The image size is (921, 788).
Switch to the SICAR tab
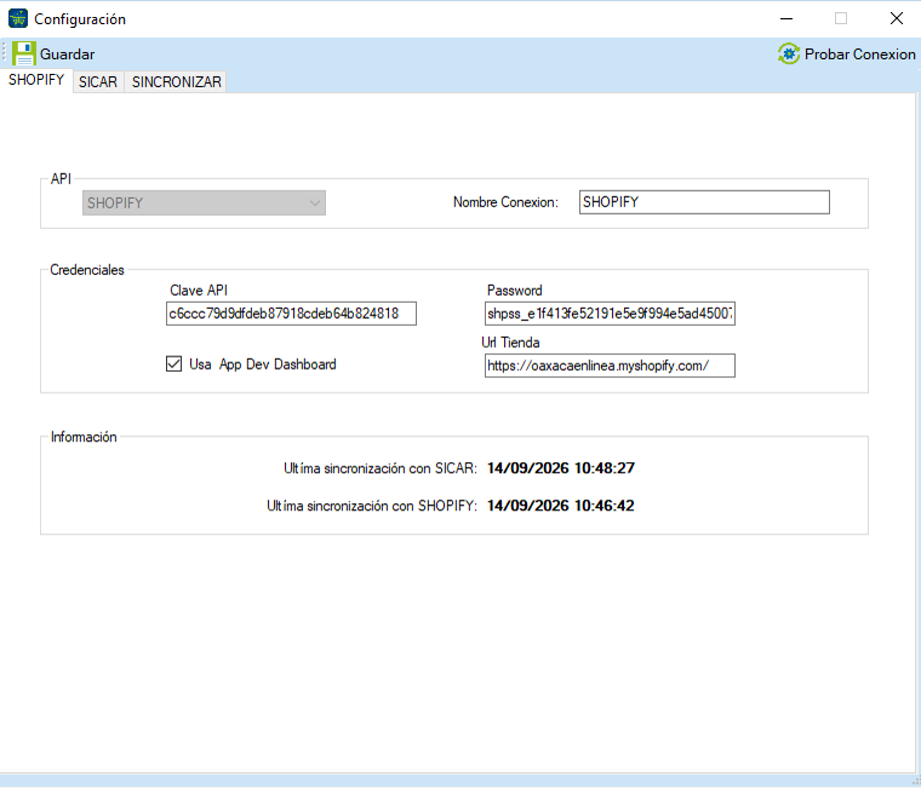point(98,82)
